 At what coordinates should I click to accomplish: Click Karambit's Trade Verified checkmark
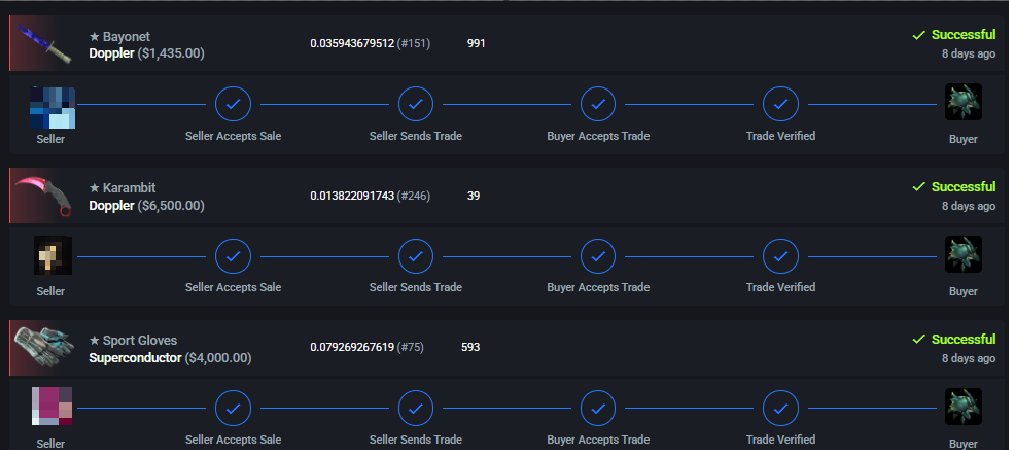click(x=781, y=256)
